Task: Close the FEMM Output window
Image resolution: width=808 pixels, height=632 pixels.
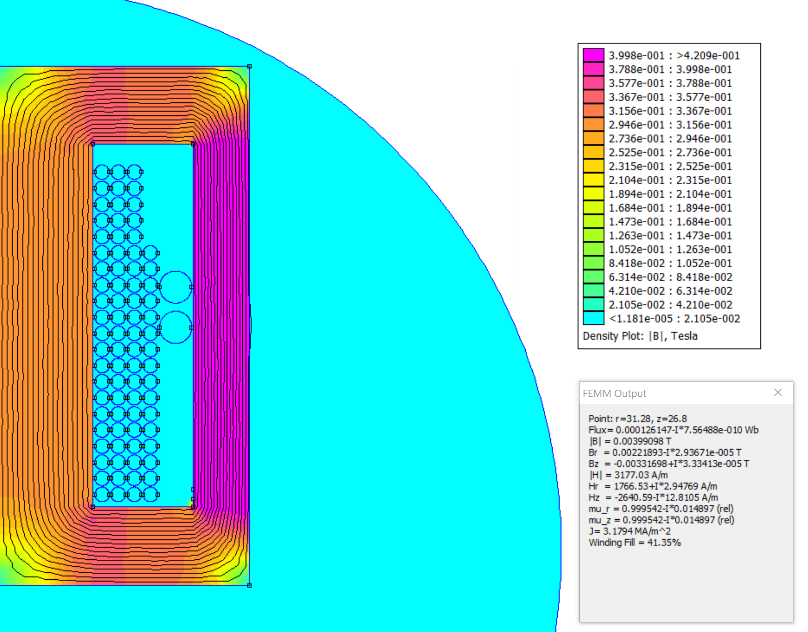Action: pyautogui.click(x=778, y=393)
